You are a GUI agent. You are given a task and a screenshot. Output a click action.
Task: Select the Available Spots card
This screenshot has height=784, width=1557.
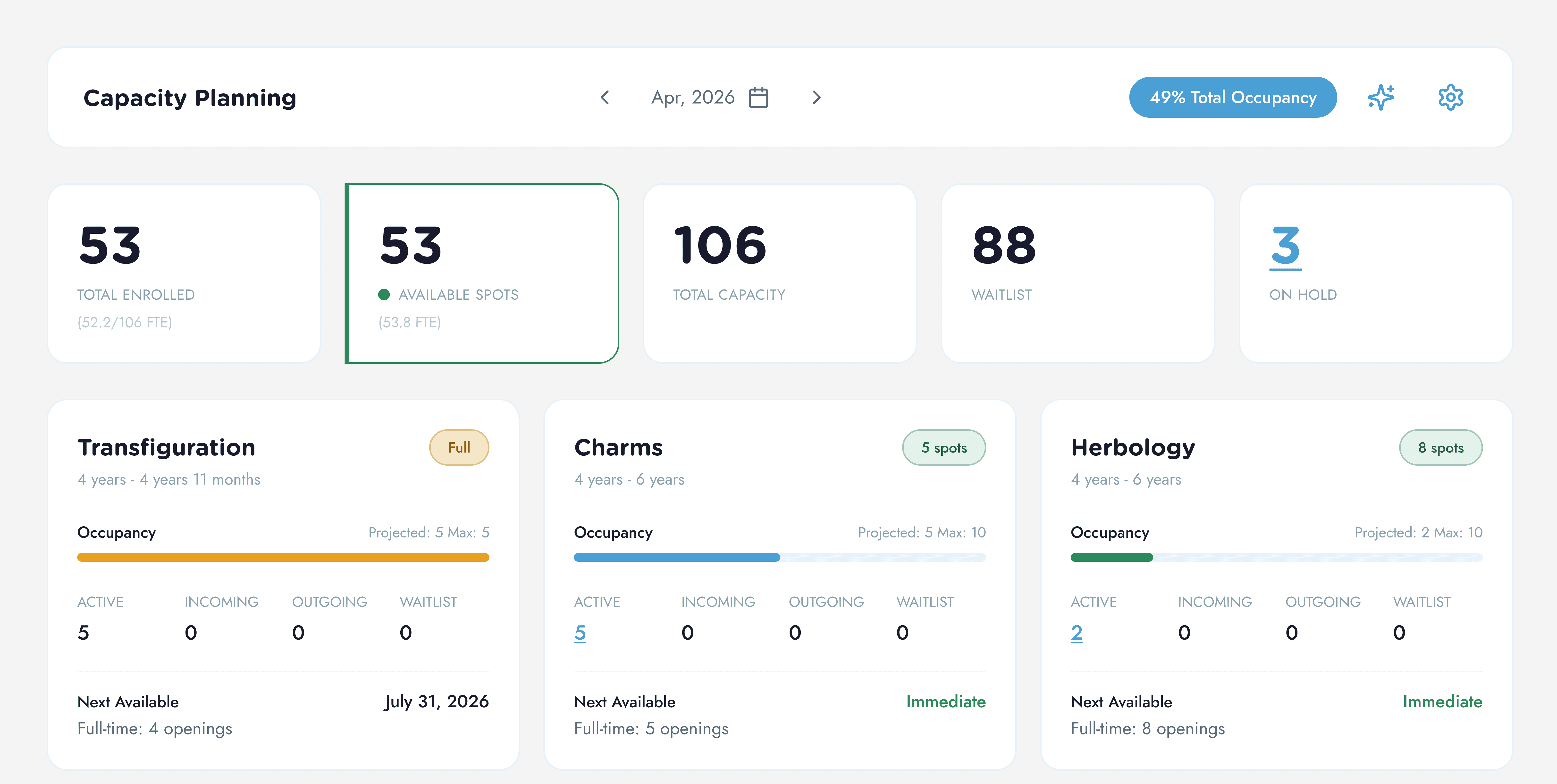click(482, 273)
